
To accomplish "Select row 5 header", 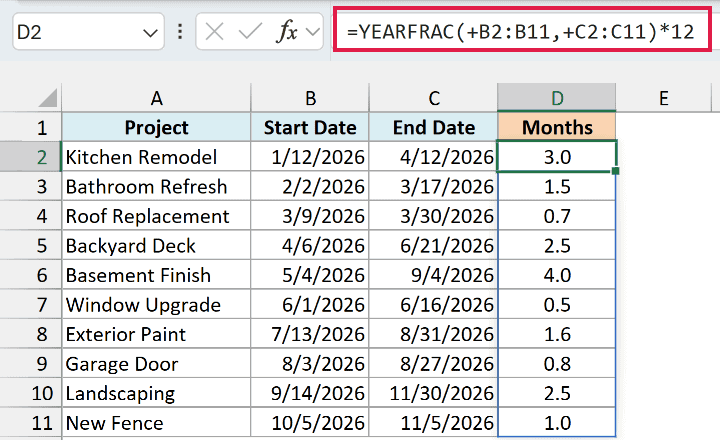I will pos(31,245).
